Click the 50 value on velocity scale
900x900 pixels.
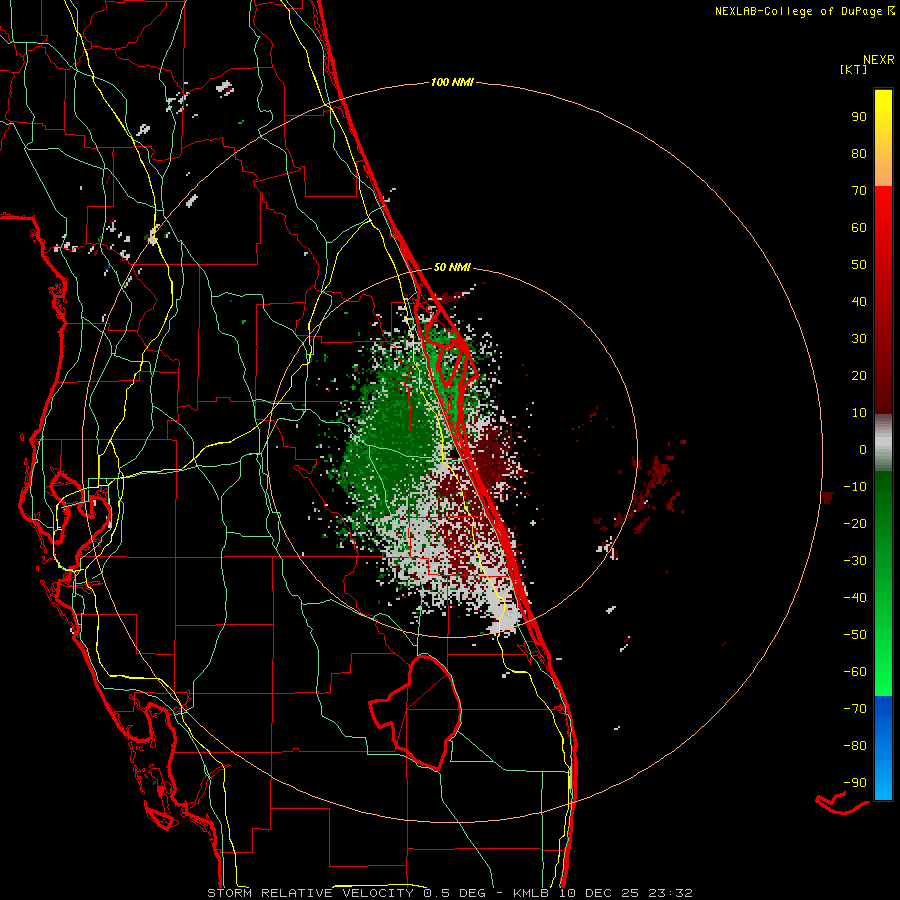859,265
